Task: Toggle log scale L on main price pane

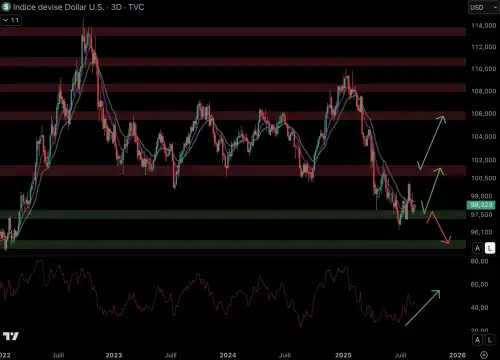Action: pyautogui.click(x=490, y=248)
